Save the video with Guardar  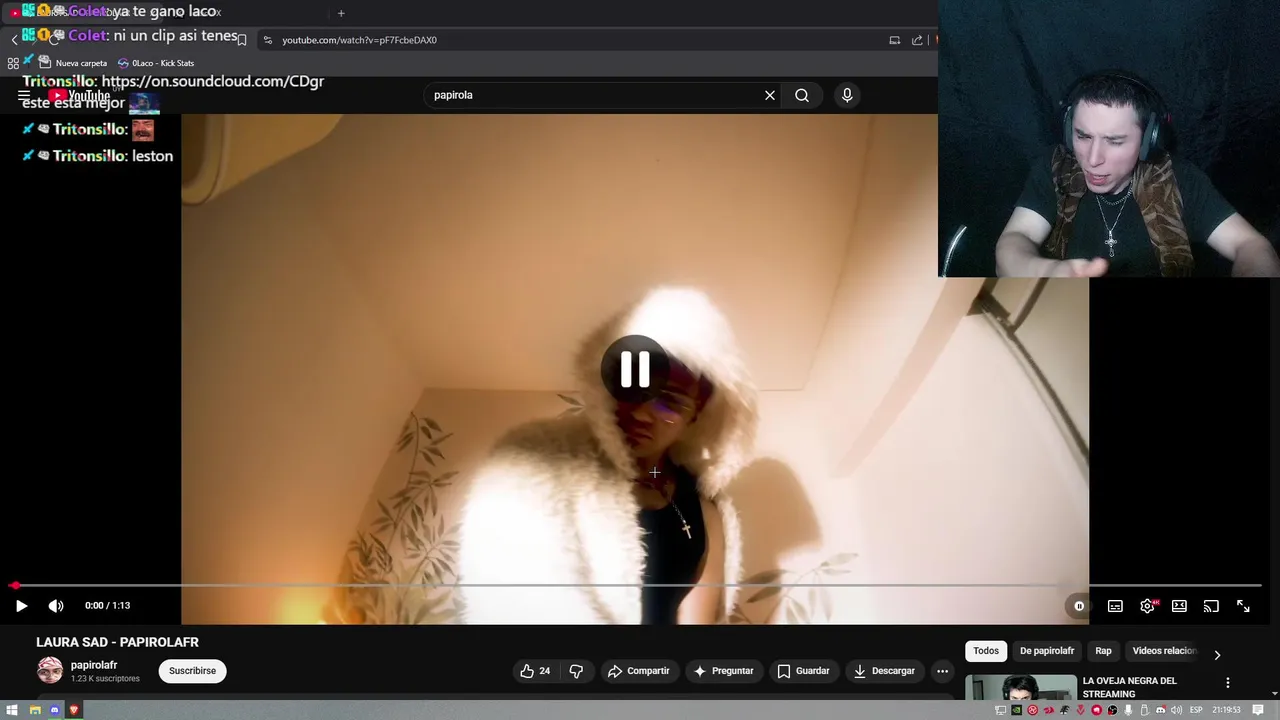[x=804, y=671]
